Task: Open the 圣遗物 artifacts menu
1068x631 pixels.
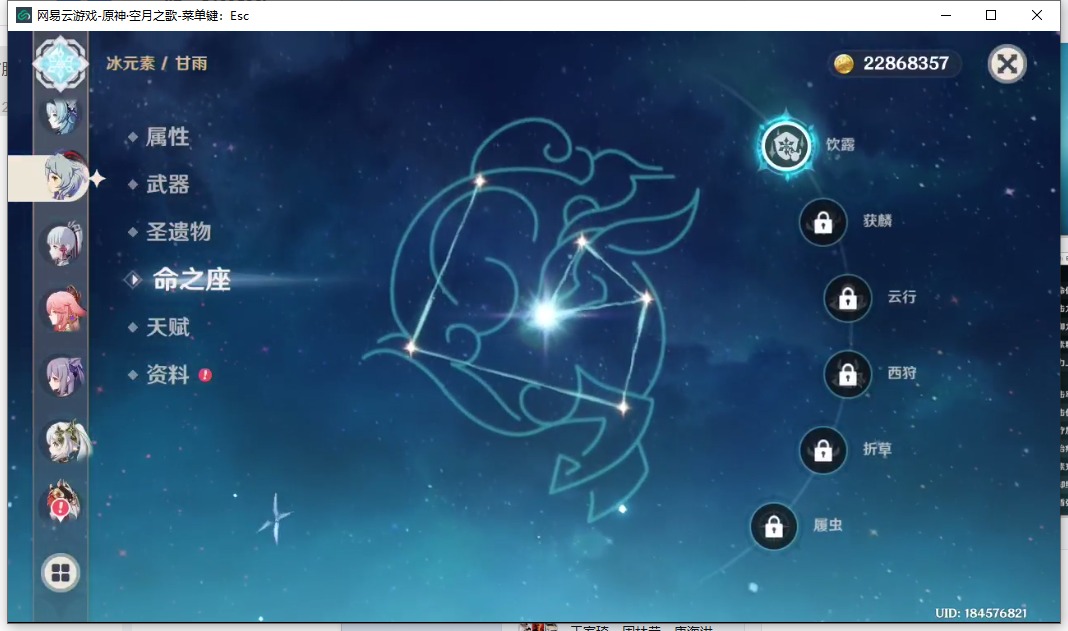Action: point(178,232)
